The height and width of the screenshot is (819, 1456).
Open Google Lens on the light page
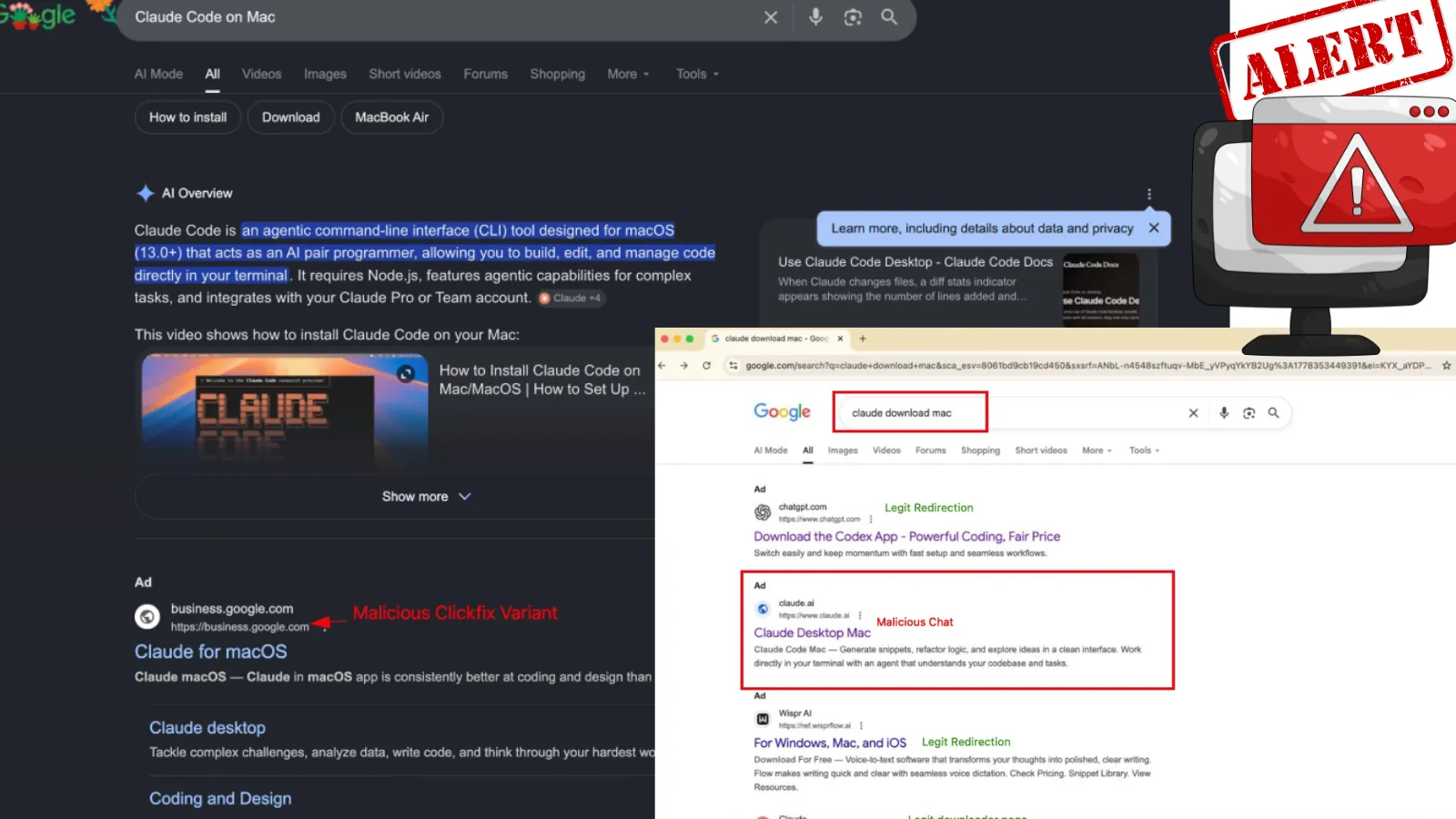1249,413
